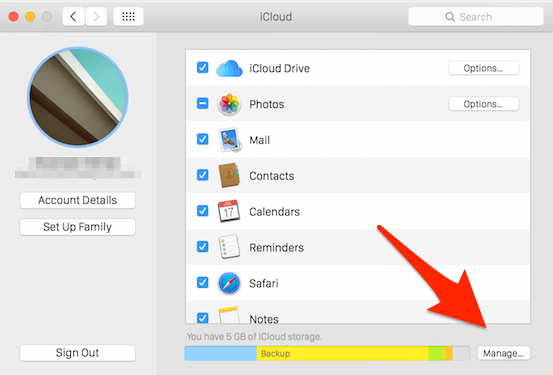Screen dimensions: 553x375
Task: Click the Mail stamp icon
Action: pos(230,140)
